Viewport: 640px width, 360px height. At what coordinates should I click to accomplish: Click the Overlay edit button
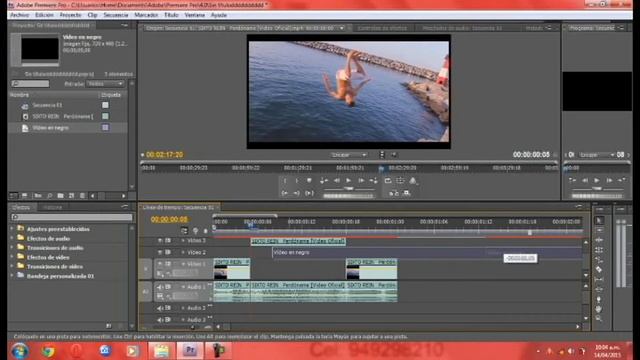tap(407, 193)
